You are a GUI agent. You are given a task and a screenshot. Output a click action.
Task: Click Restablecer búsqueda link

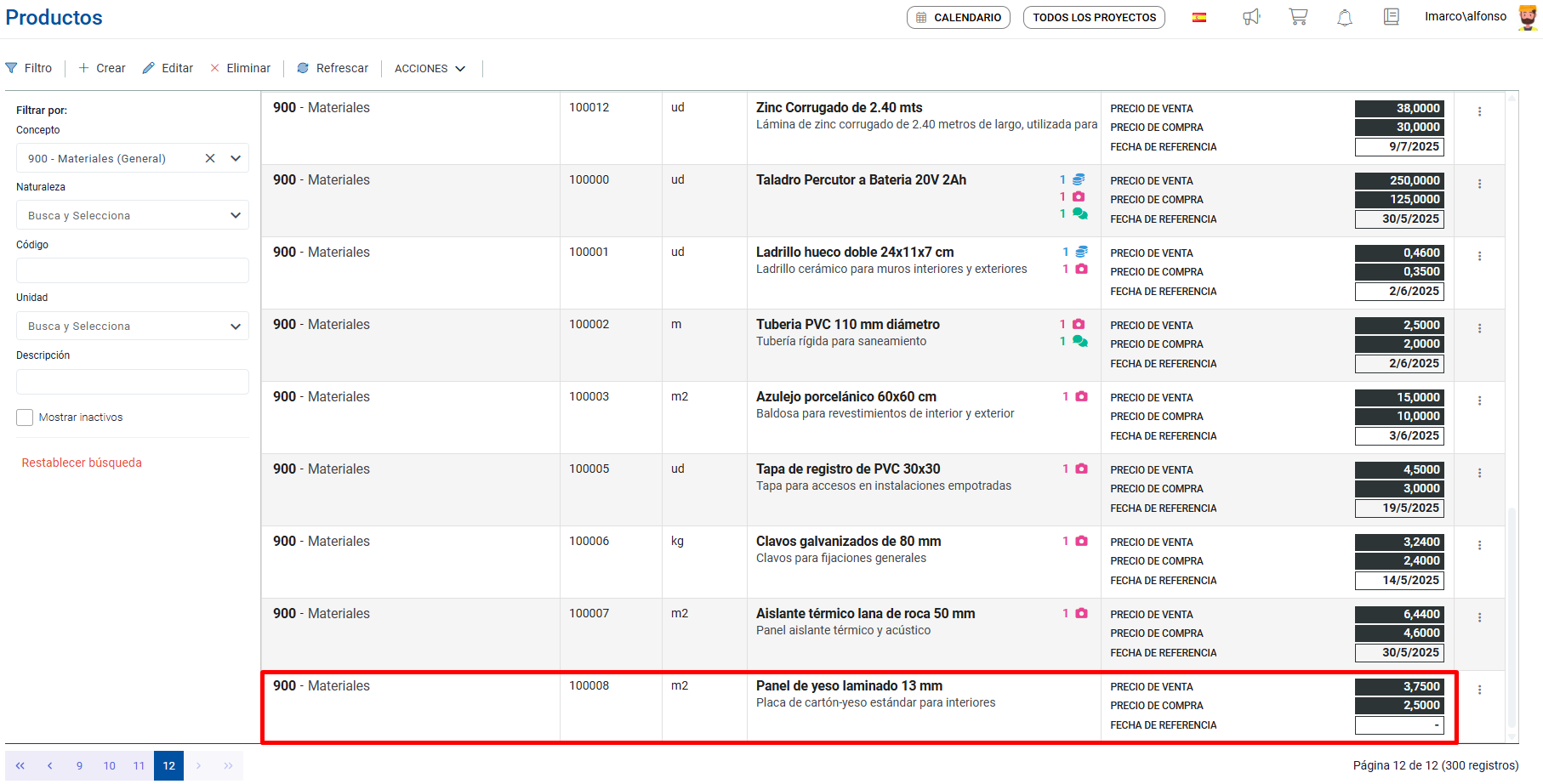tap(82, 463)
